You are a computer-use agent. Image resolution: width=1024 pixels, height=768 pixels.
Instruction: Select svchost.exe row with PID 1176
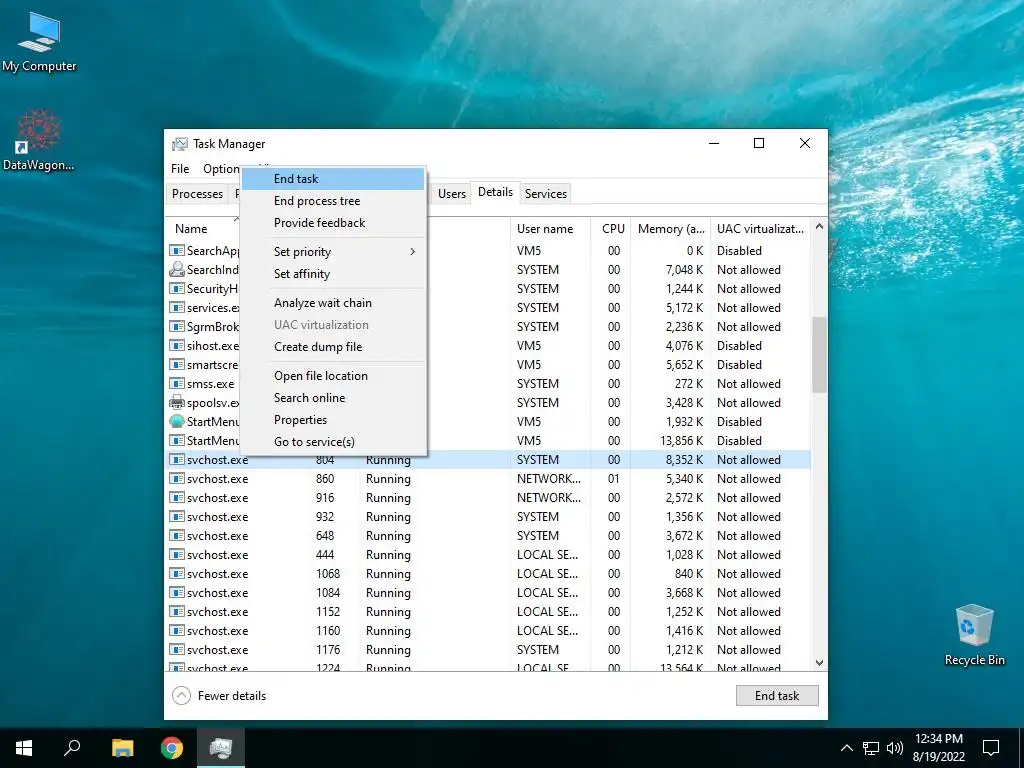(x=488, y=650)
